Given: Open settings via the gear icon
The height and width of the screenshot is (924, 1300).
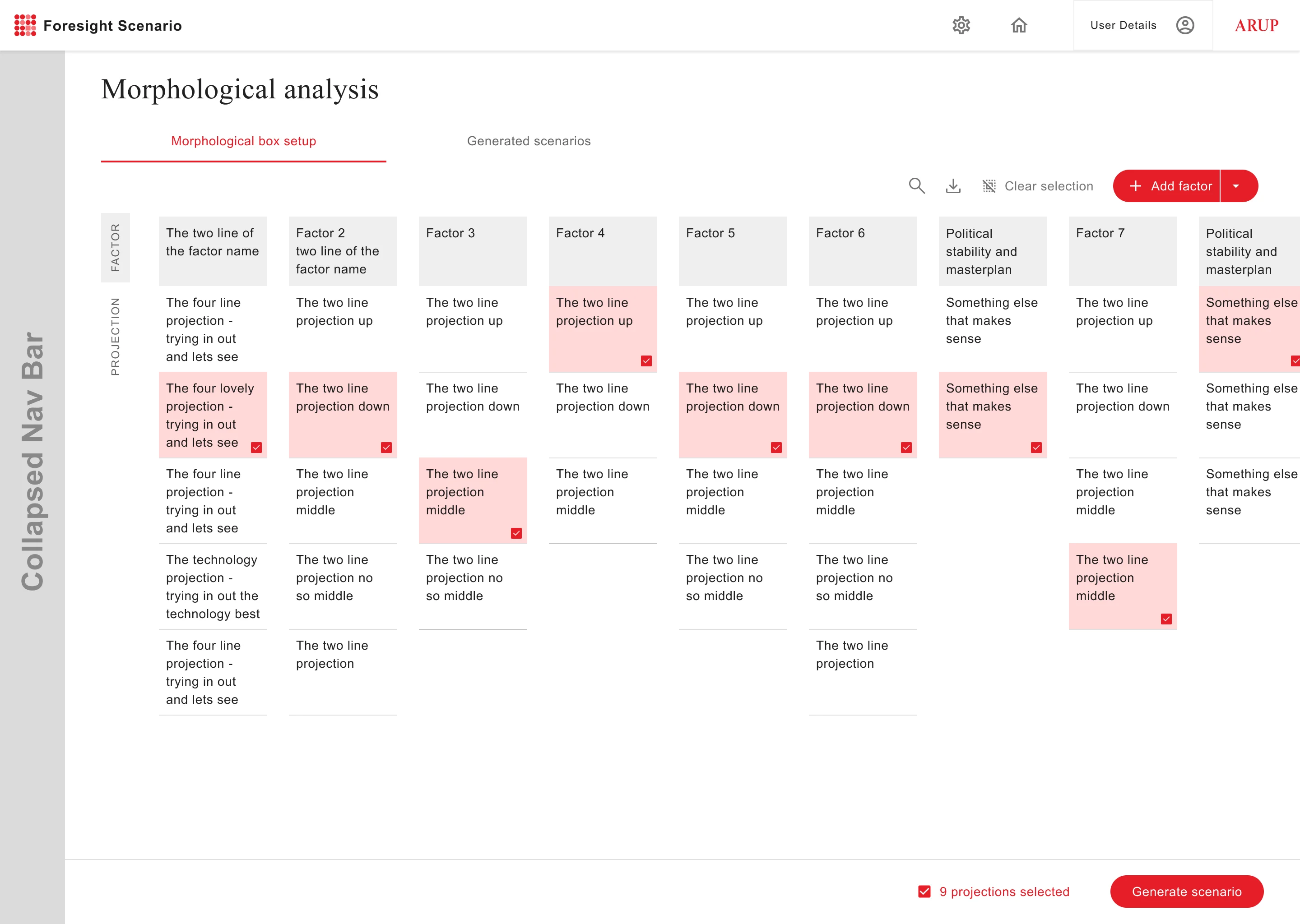Looking at the screenshot, I should 961,25.
